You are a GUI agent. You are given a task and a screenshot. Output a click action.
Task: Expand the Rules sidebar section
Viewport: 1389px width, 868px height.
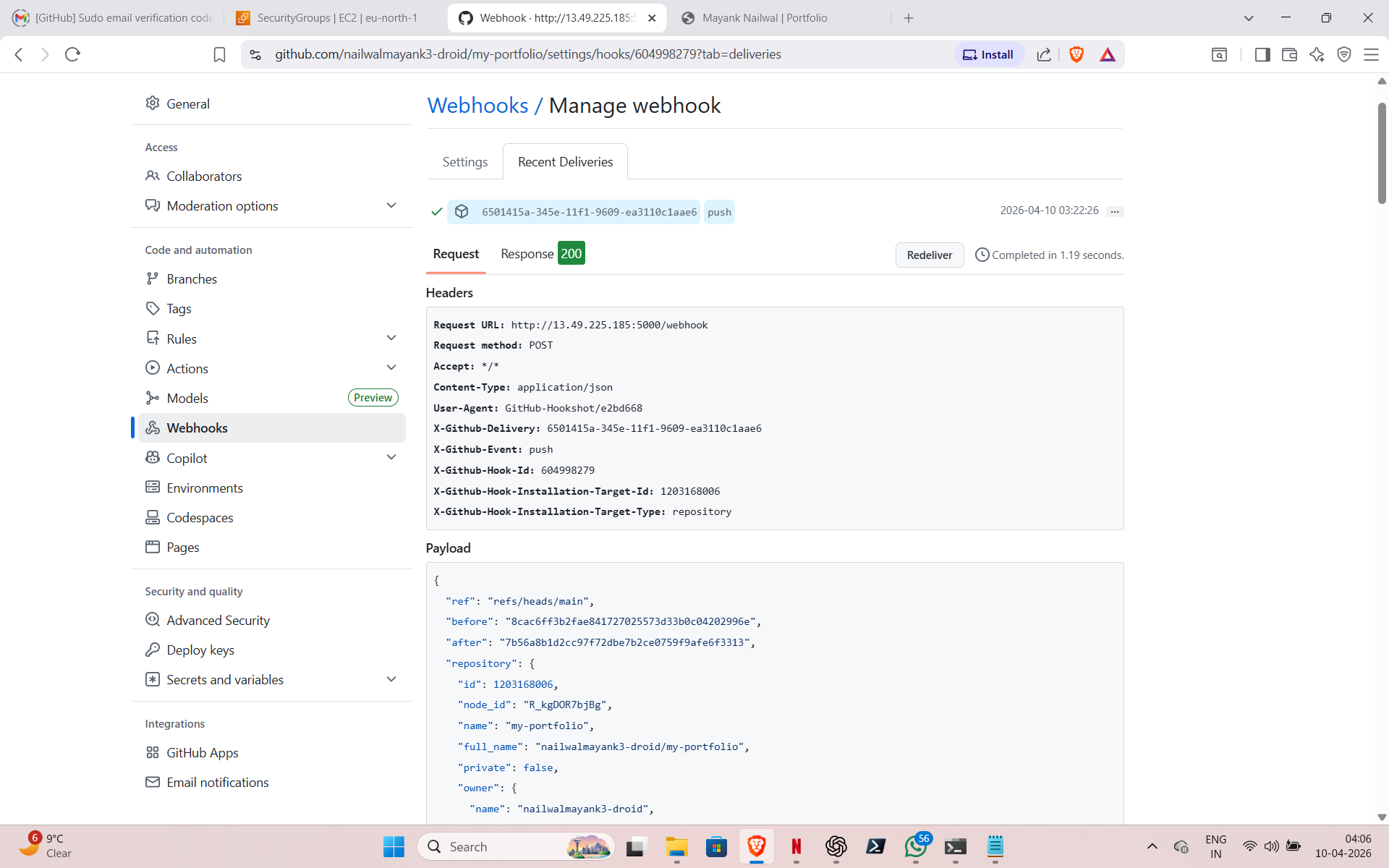pos(391,338)
